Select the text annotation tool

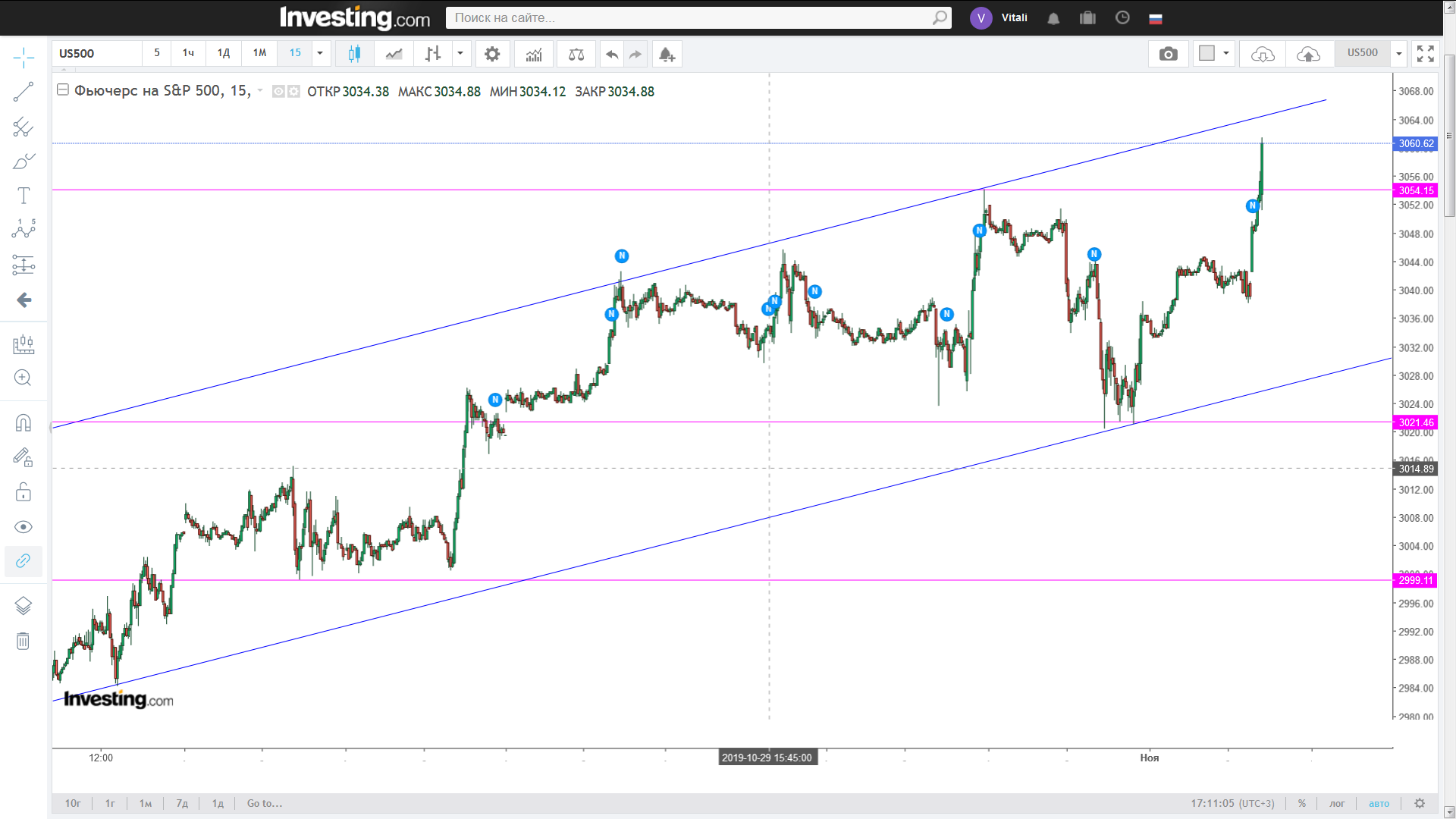click(x=24, y=196)
